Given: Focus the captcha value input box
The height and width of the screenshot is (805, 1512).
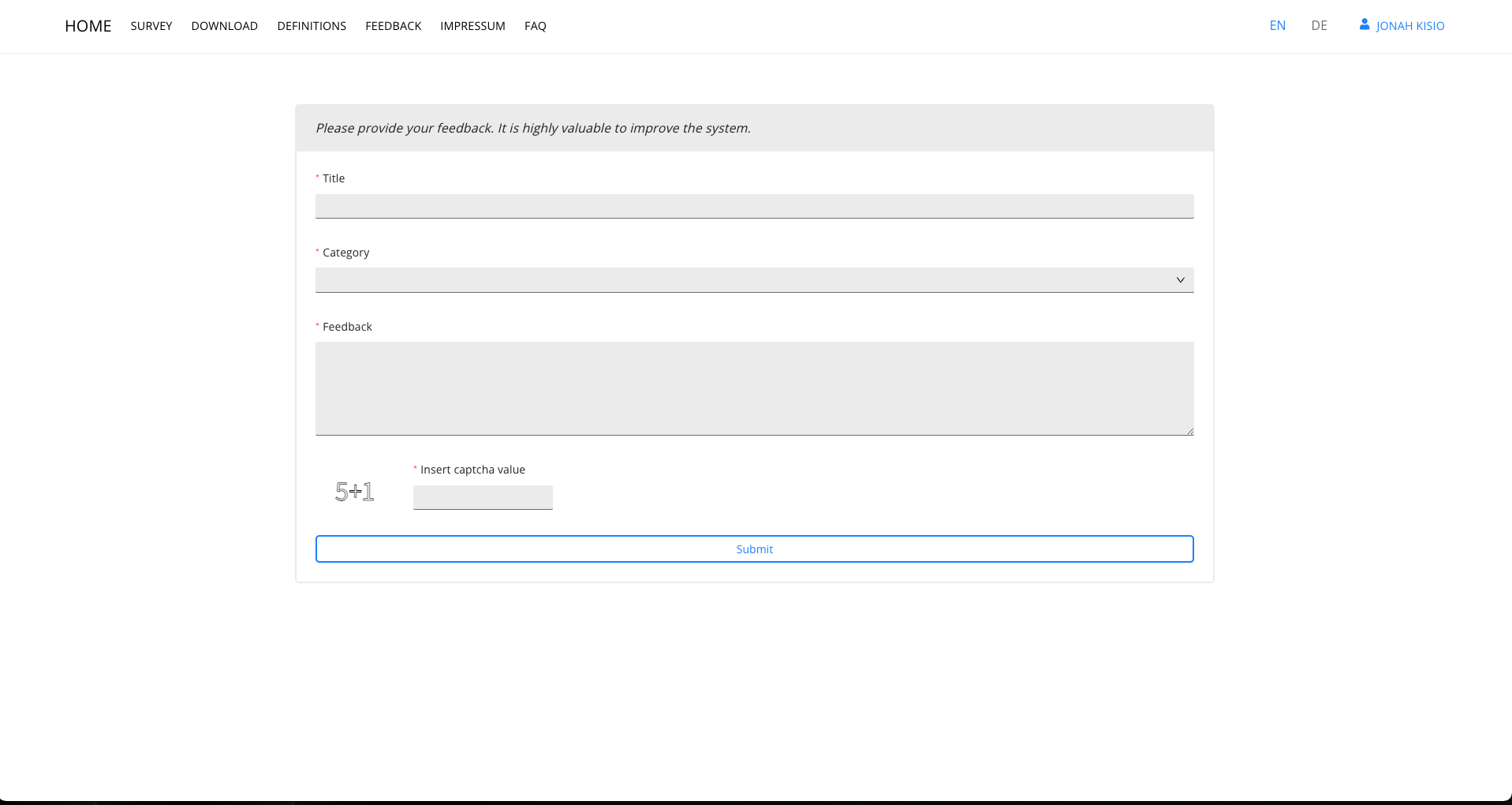Looking at the screenshot, I should point(483,497).
